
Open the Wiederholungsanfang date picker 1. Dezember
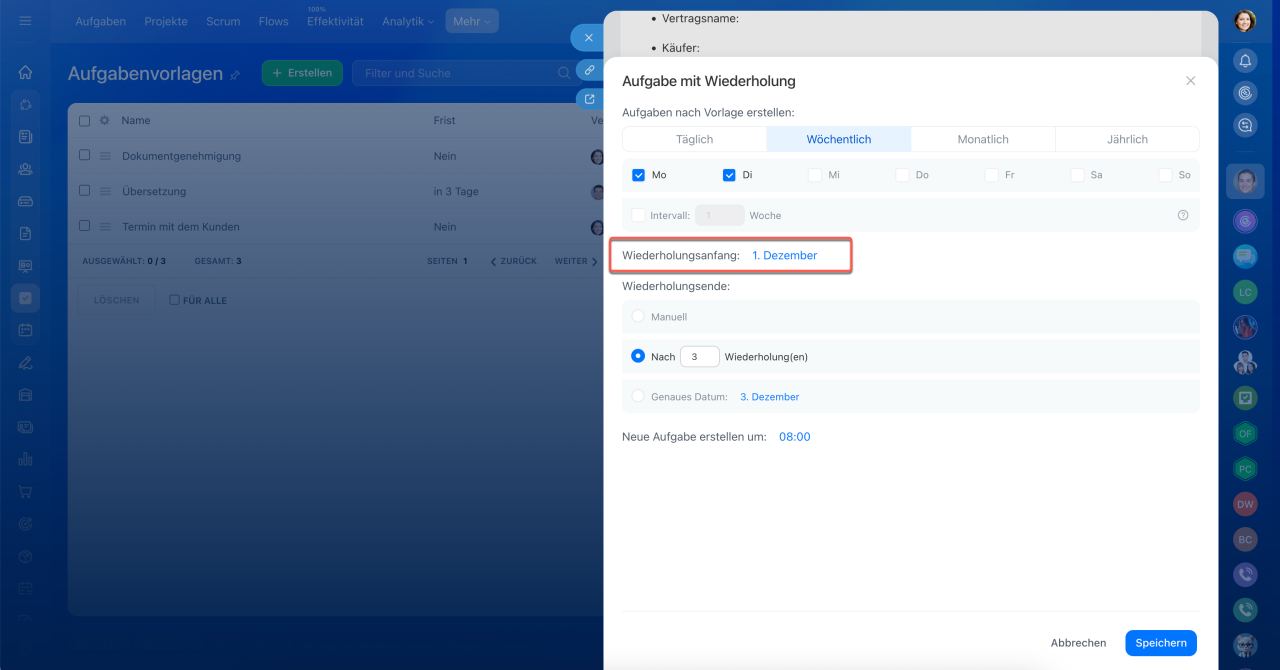click(784, 256)
